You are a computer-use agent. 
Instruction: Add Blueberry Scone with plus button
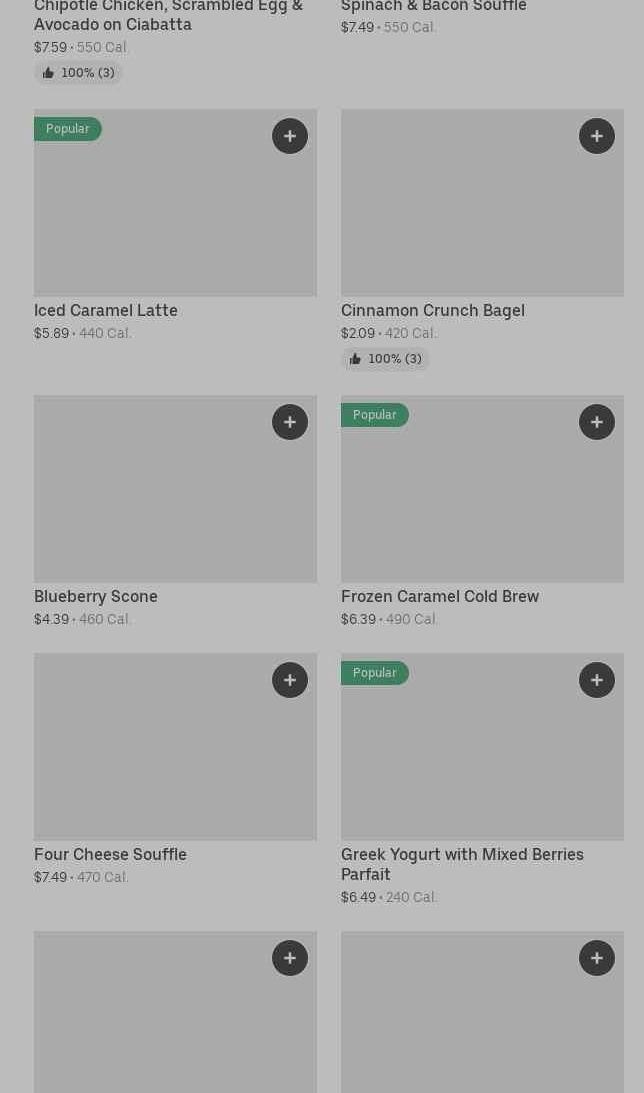[x=290, y=422]
